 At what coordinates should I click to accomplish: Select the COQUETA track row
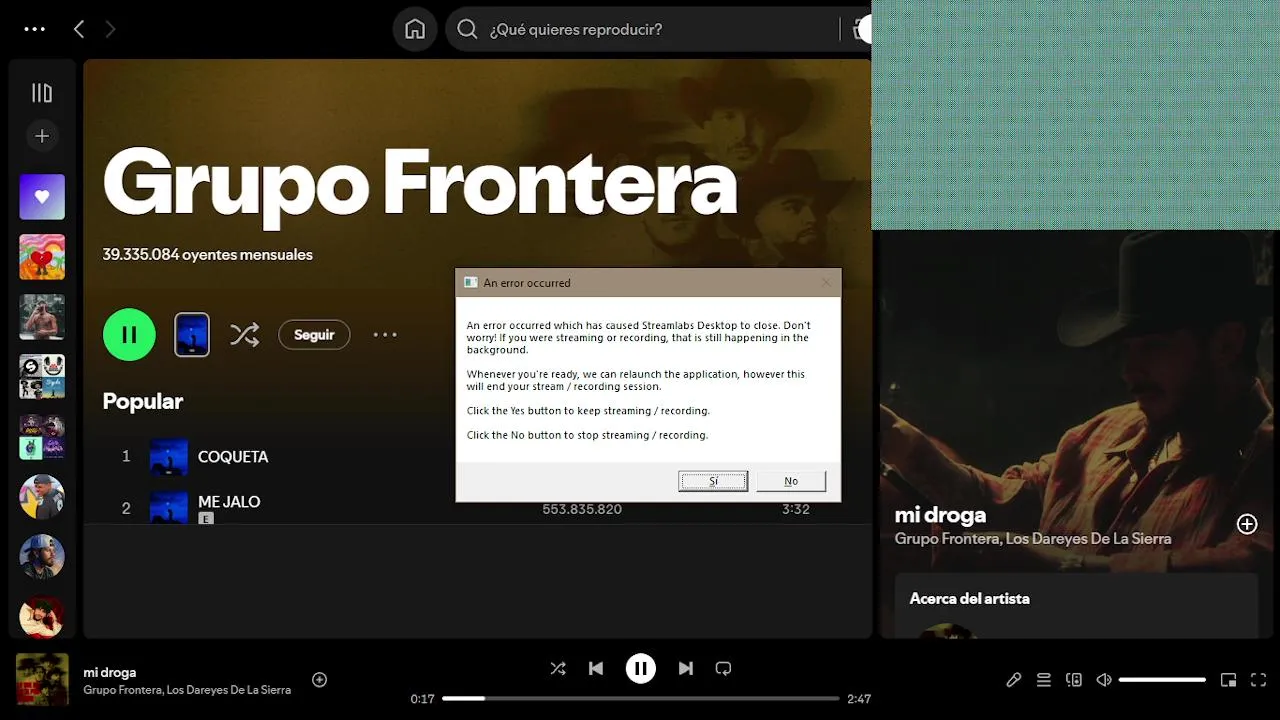477,456
